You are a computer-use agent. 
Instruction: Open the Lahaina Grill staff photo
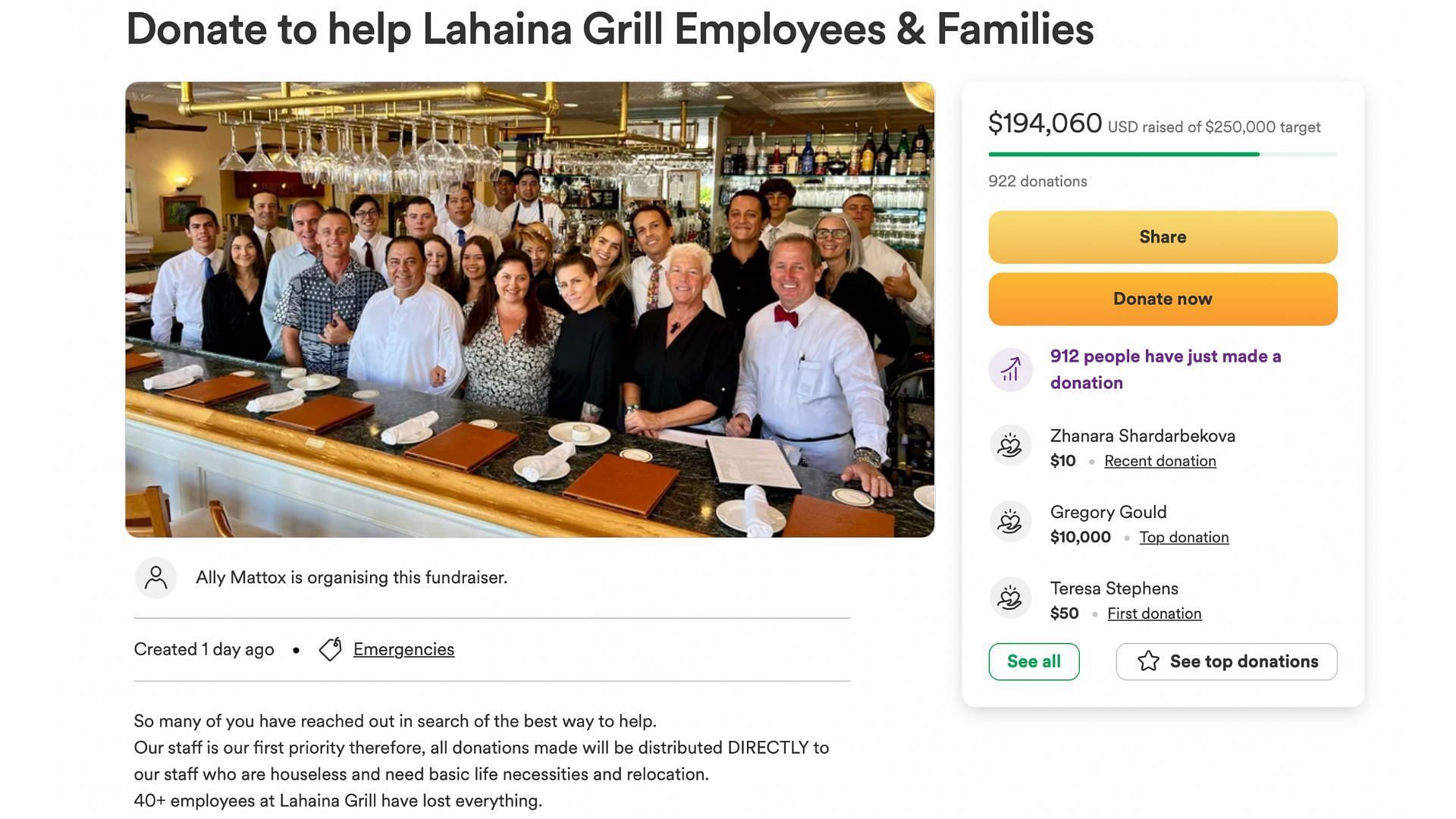pos(529,309)
